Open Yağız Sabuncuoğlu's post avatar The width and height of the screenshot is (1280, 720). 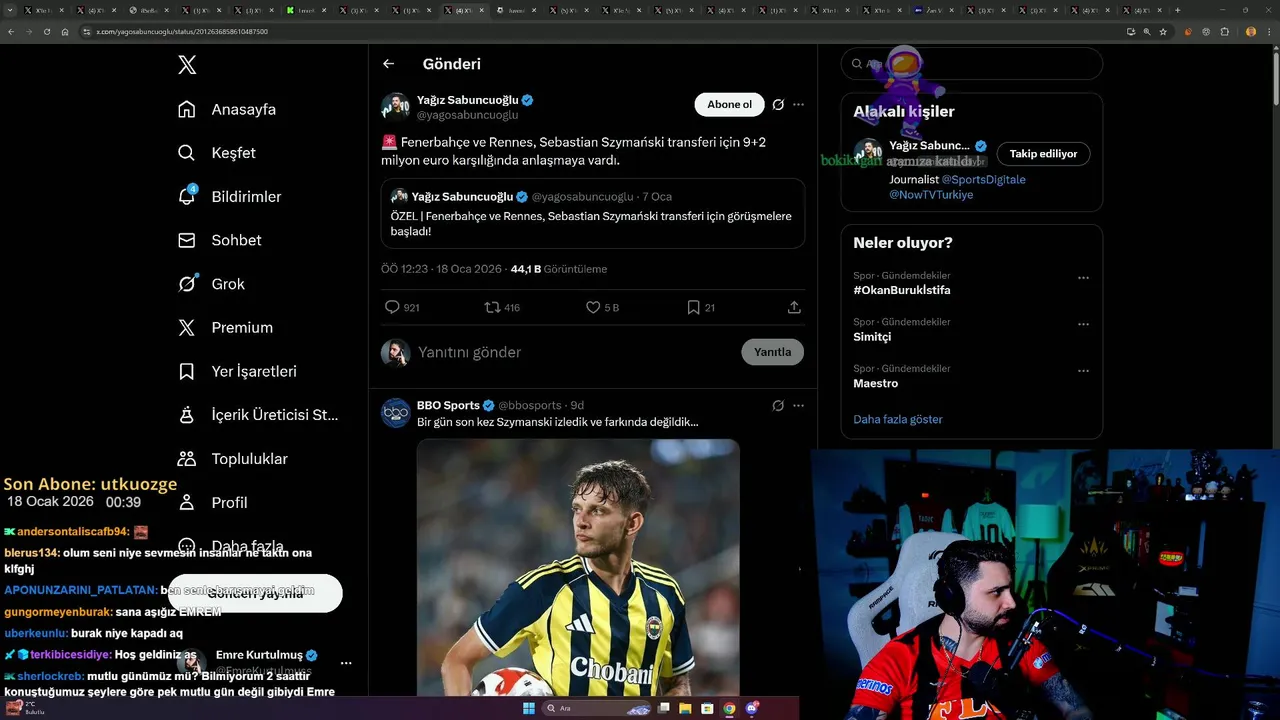(x=396, y=107)
